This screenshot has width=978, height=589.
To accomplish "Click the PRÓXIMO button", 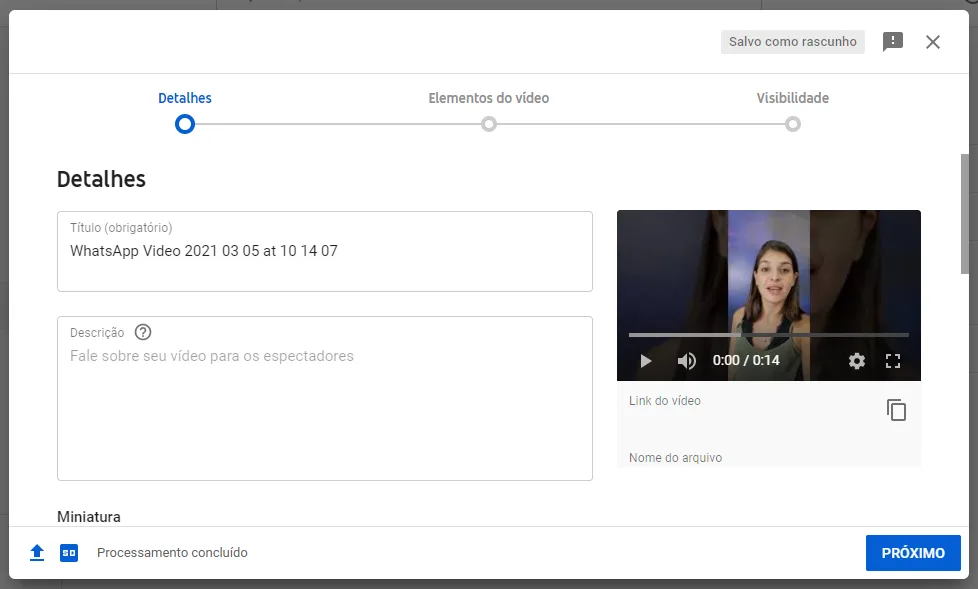I will 913,553.
